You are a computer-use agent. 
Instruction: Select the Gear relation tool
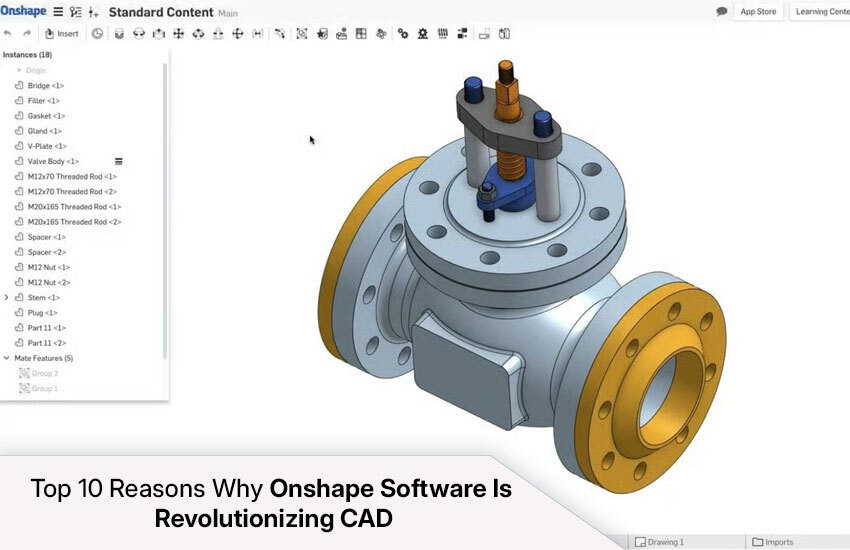(403, 34)
